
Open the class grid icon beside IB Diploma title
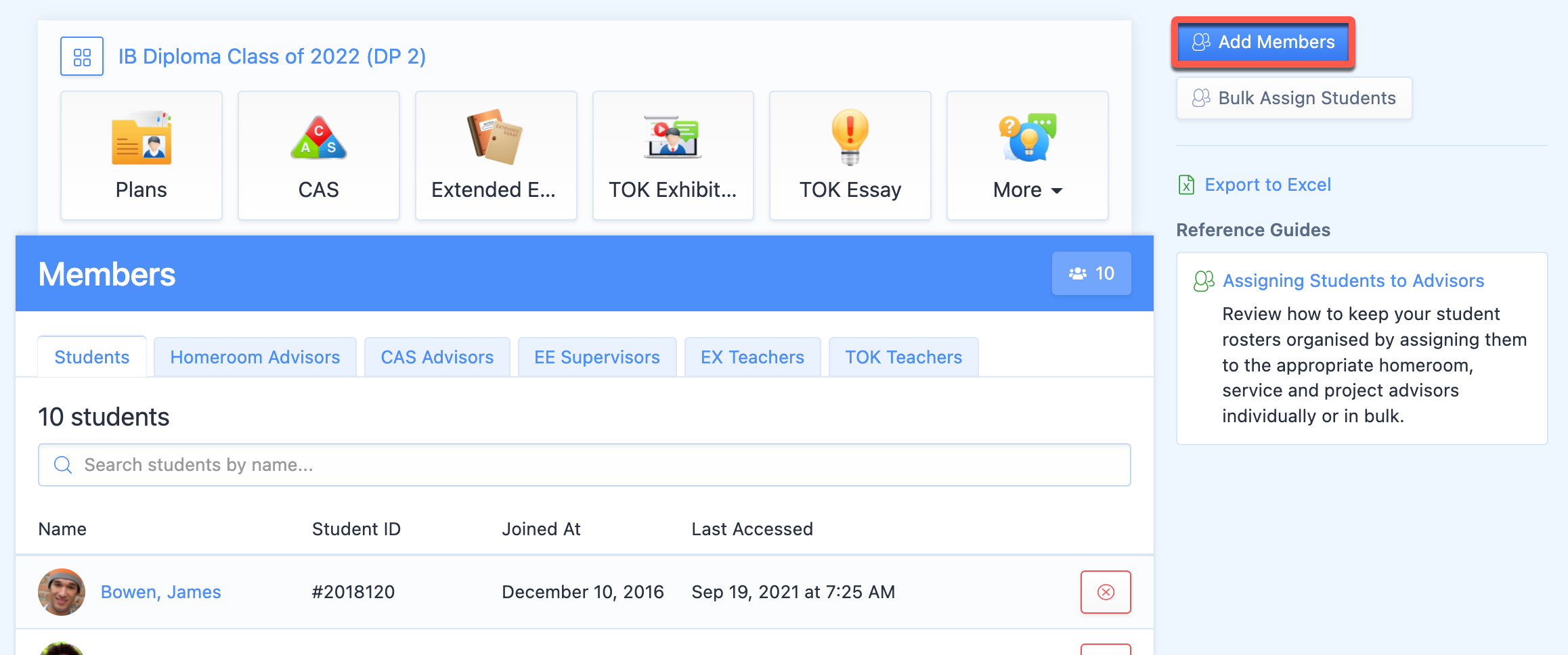[x=82, y=56]
